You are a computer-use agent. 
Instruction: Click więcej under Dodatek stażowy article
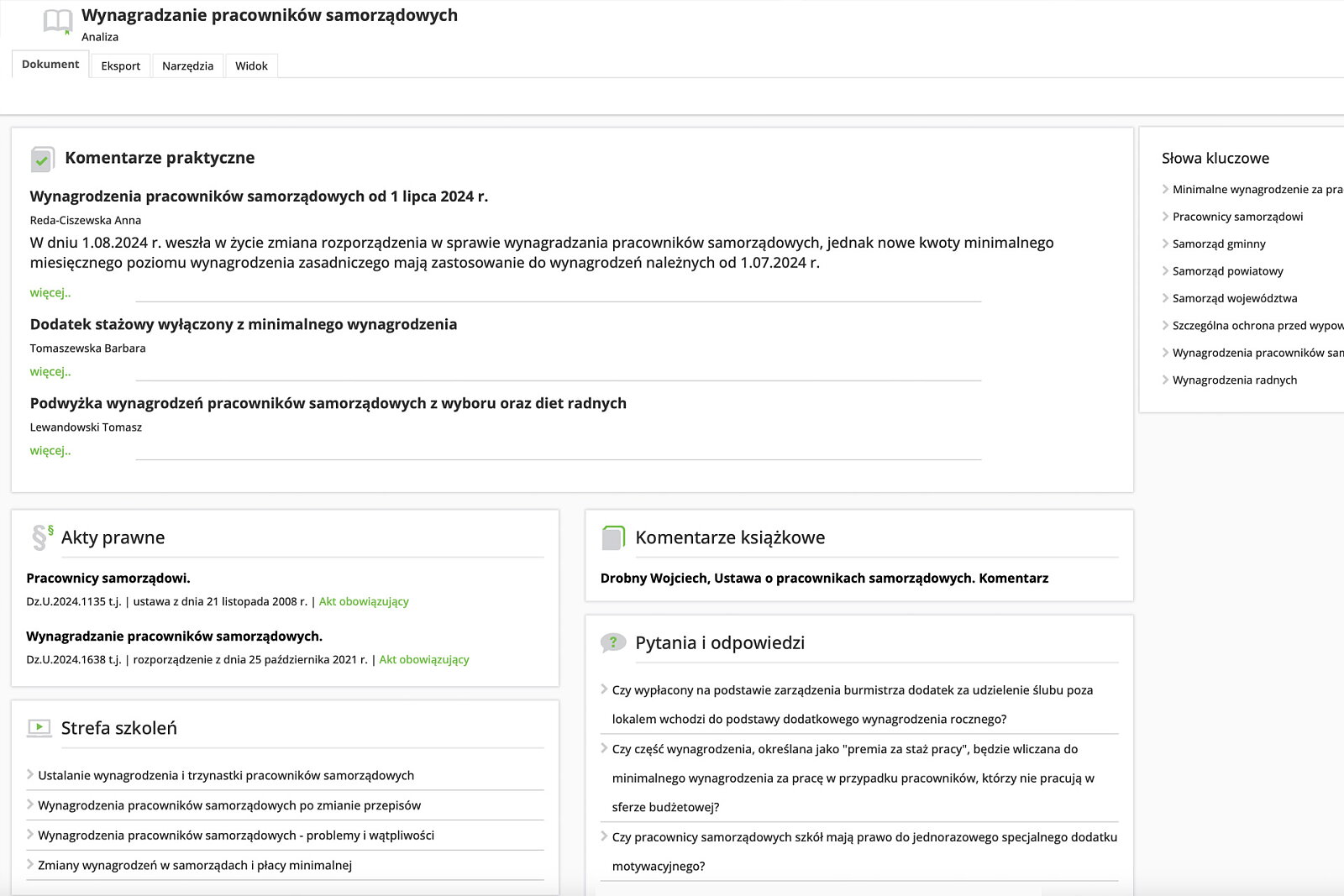50,371
